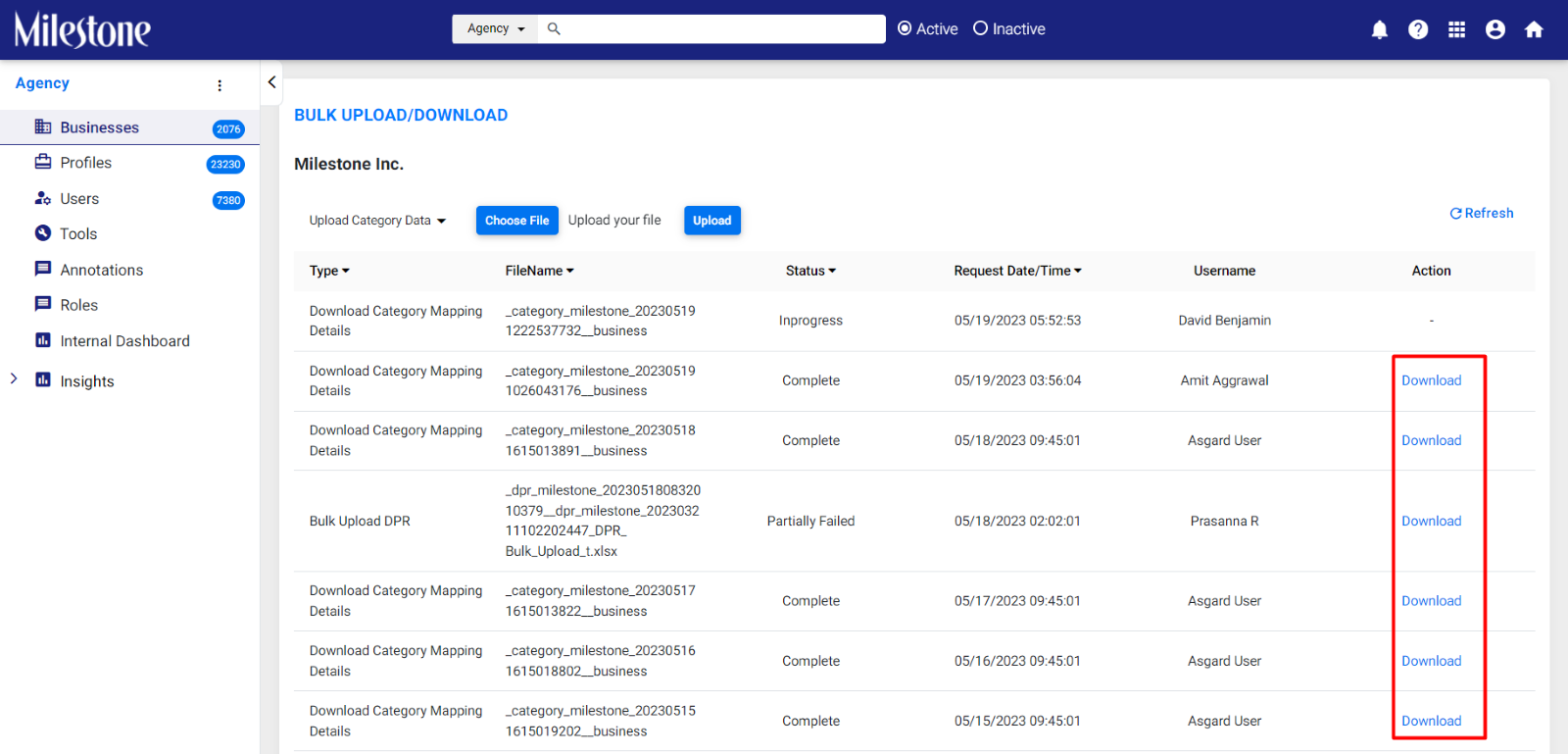Click the Users 7380 count badge

point(228,200)
